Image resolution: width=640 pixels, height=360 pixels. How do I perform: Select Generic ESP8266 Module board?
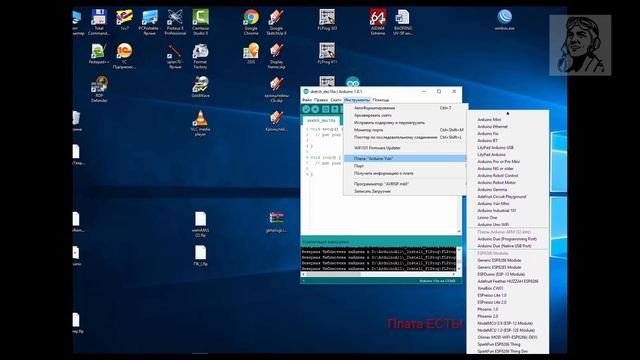click(508, 260)
